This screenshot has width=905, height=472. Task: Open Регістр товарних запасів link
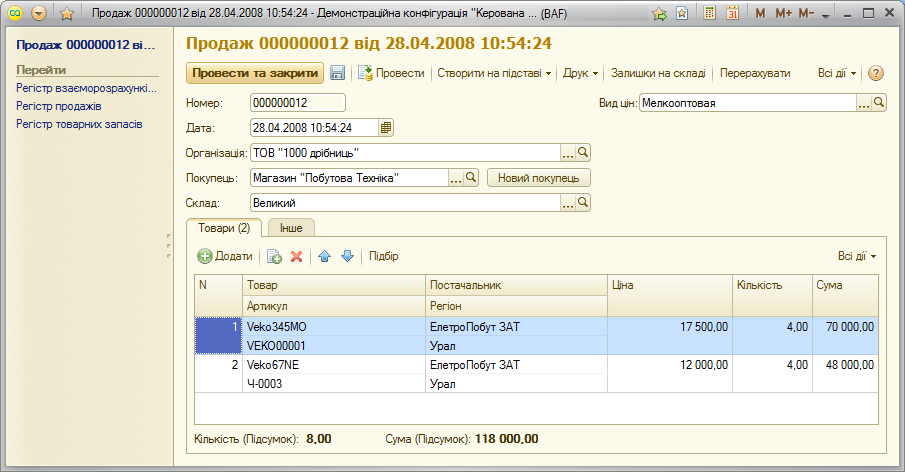point(79,124)
